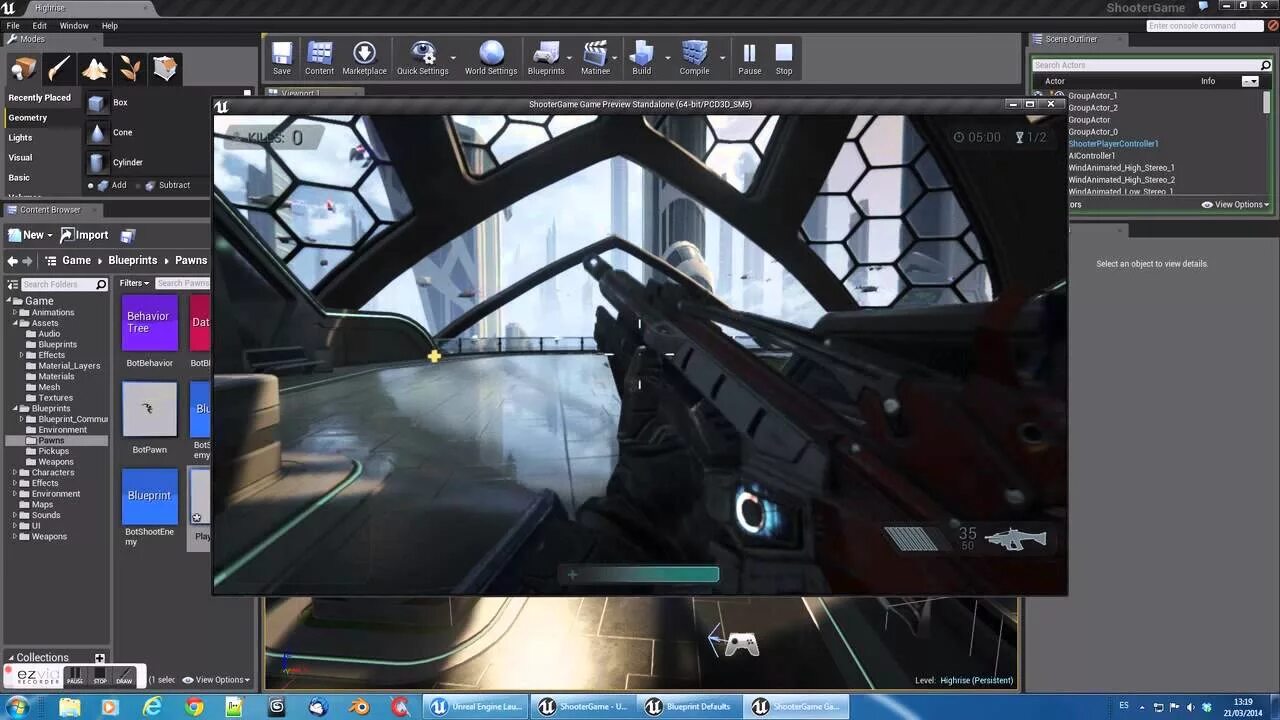
Task: Click Game in the breadcrumb path
Action: [x=76, y=260]
